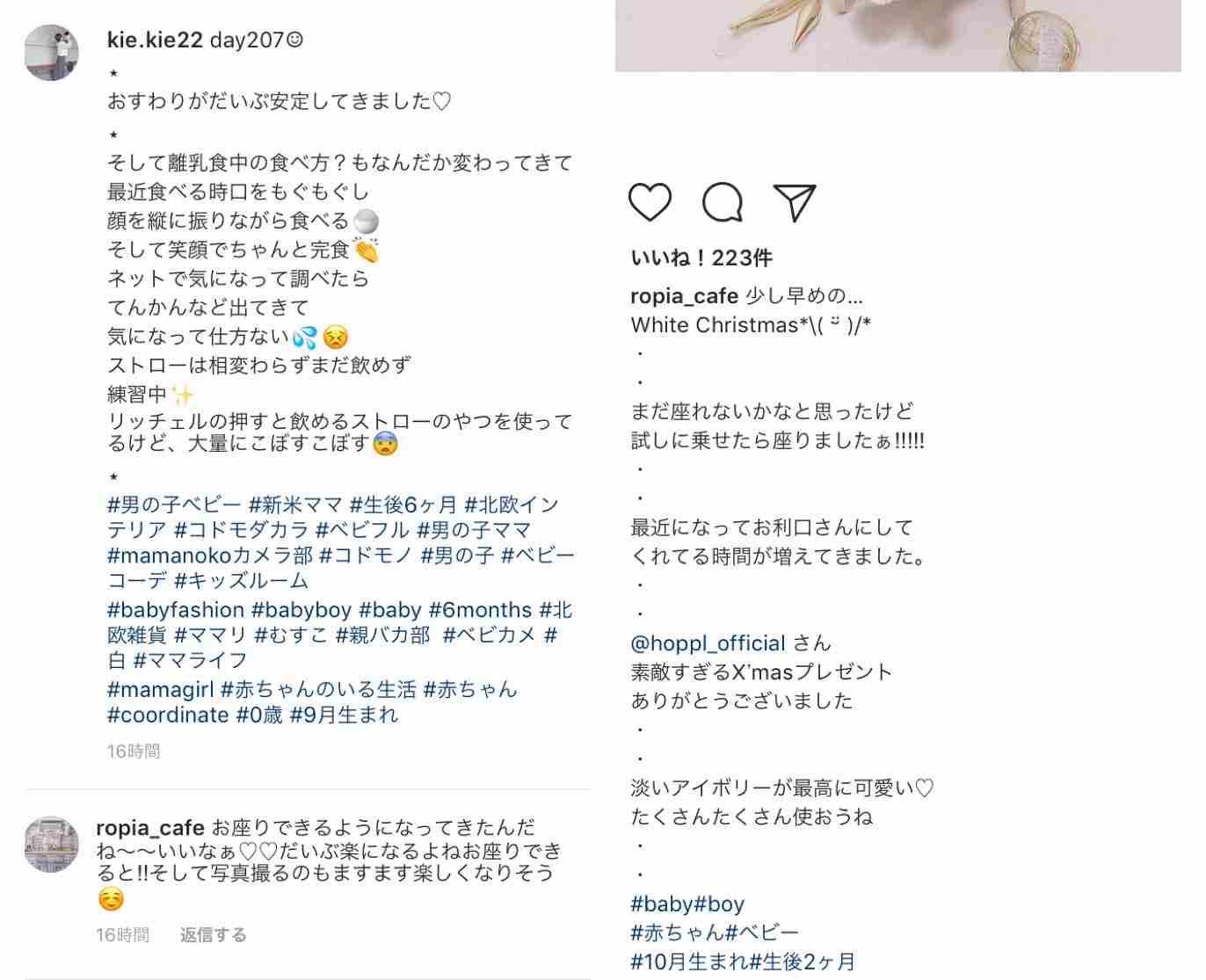Open ropia_cafe commenter avatar
1206x980 pixels.
coord(52,845)
